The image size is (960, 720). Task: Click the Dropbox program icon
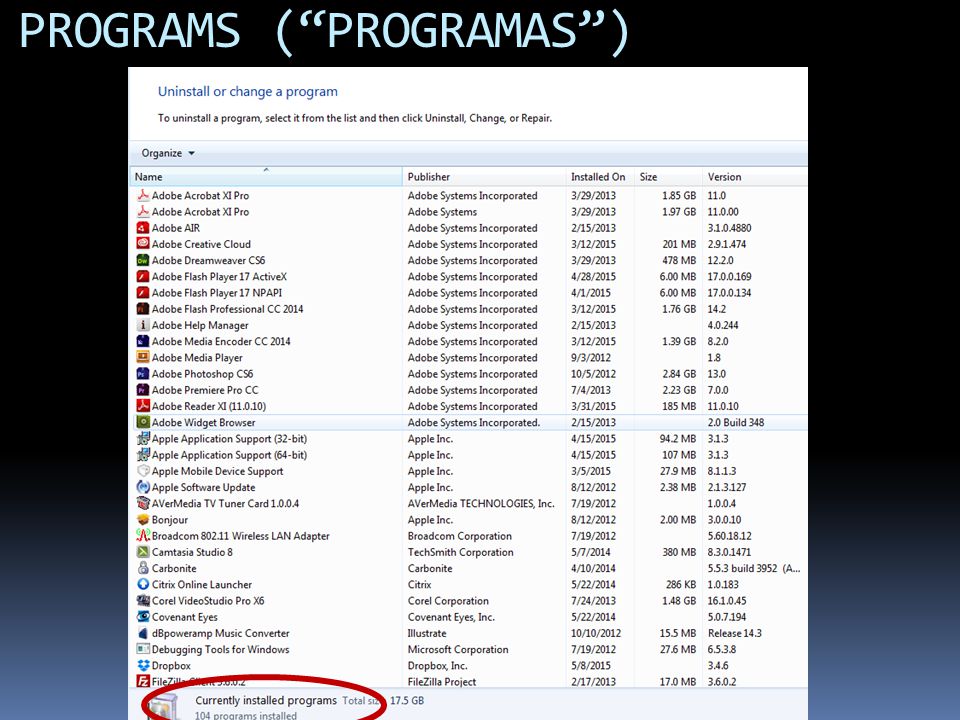143,666
